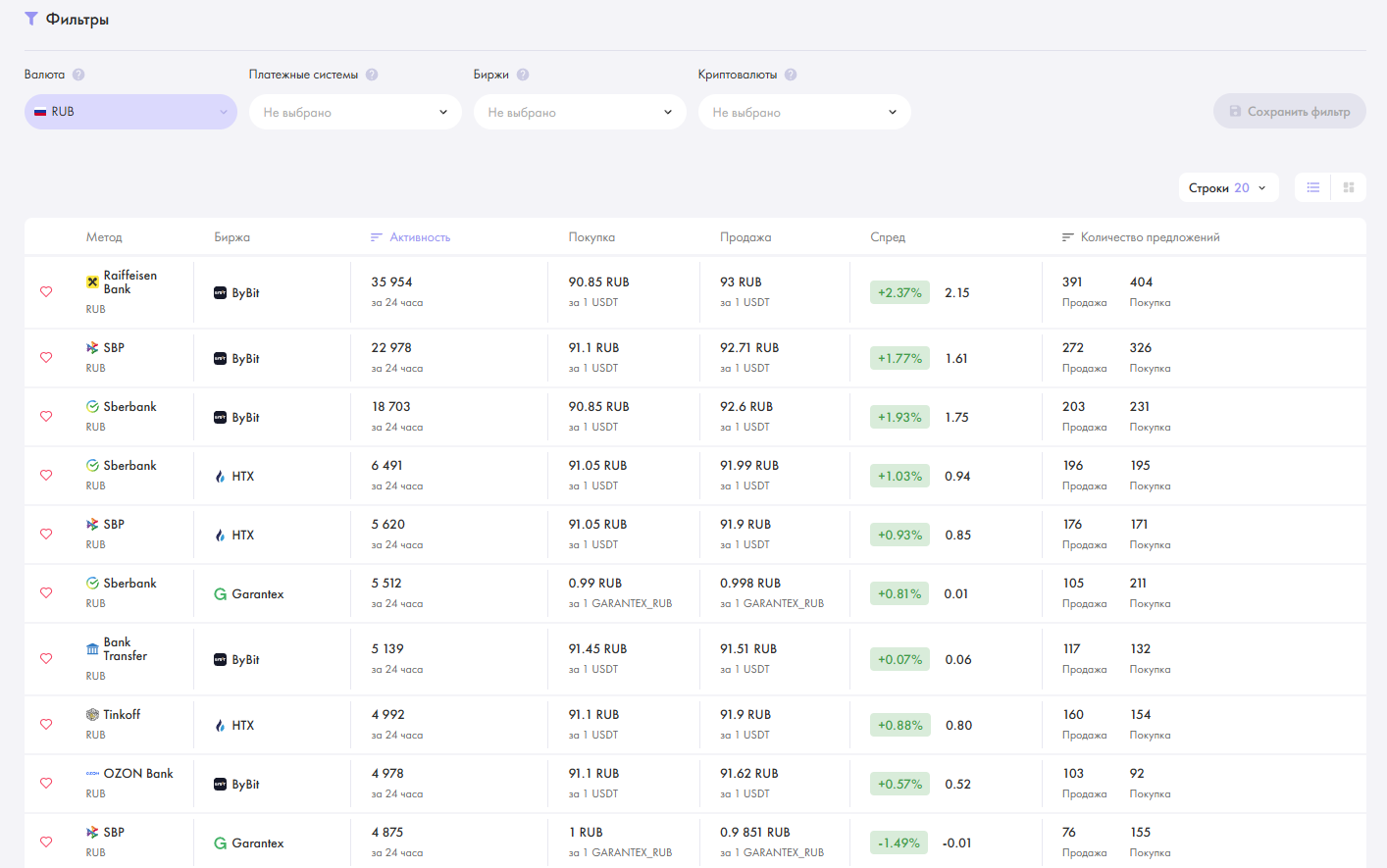
Task: Click ByBit logo in OZON Bank row
Action: [221, 785]
